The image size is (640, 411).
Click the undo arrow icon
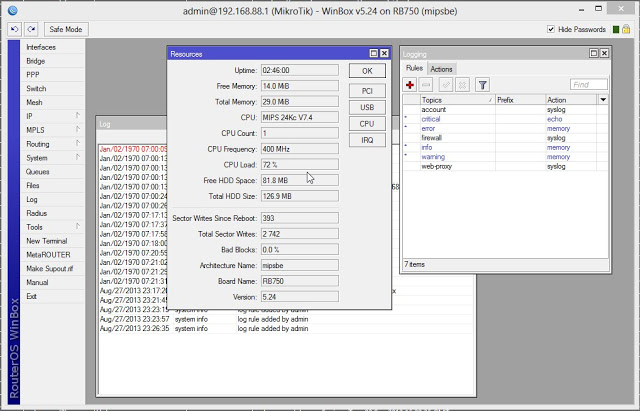[x=15, y=29]
